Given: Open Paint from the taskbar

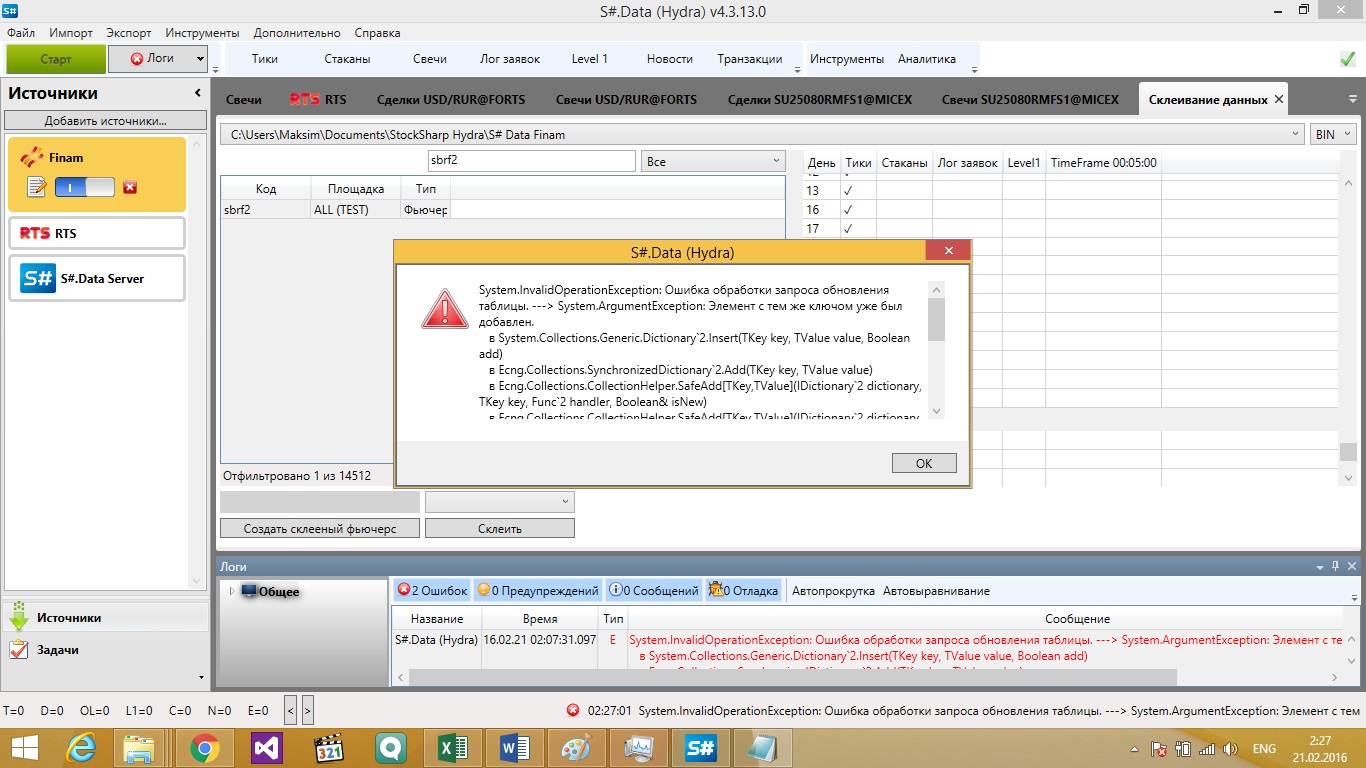Looking at the screenshot, I should click(576, 748).
